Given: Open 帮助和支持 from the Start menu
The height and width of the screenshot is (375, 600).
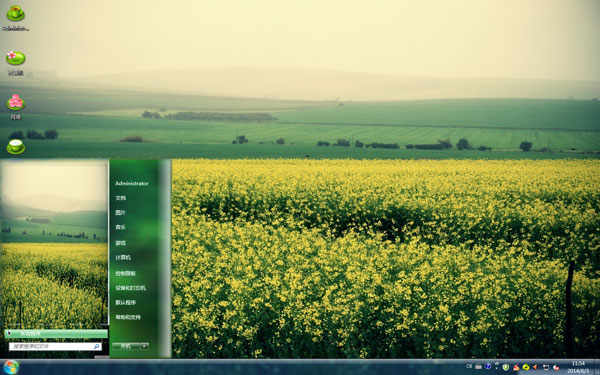Looking at the screenshot, I should pyautogui.click(x=128, y=317).
